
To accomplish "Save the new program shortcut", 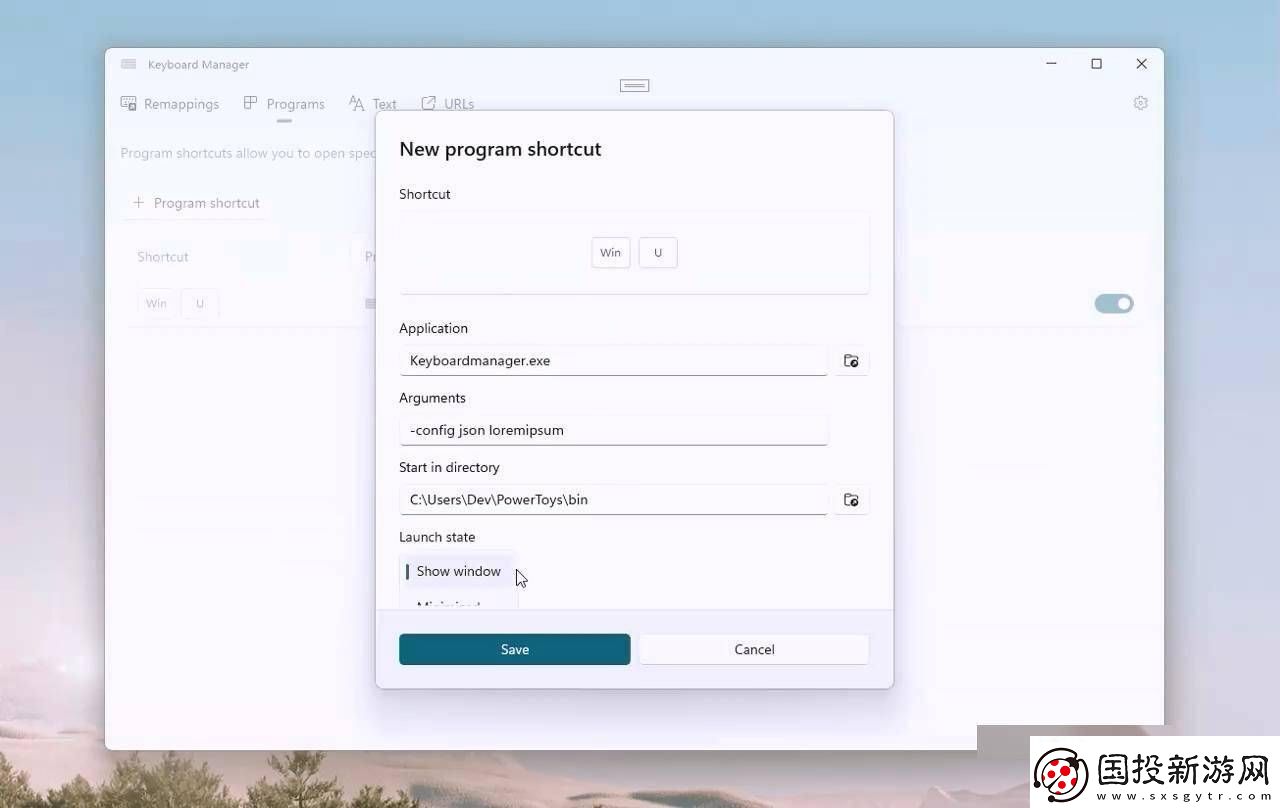I will pos(514,650).
